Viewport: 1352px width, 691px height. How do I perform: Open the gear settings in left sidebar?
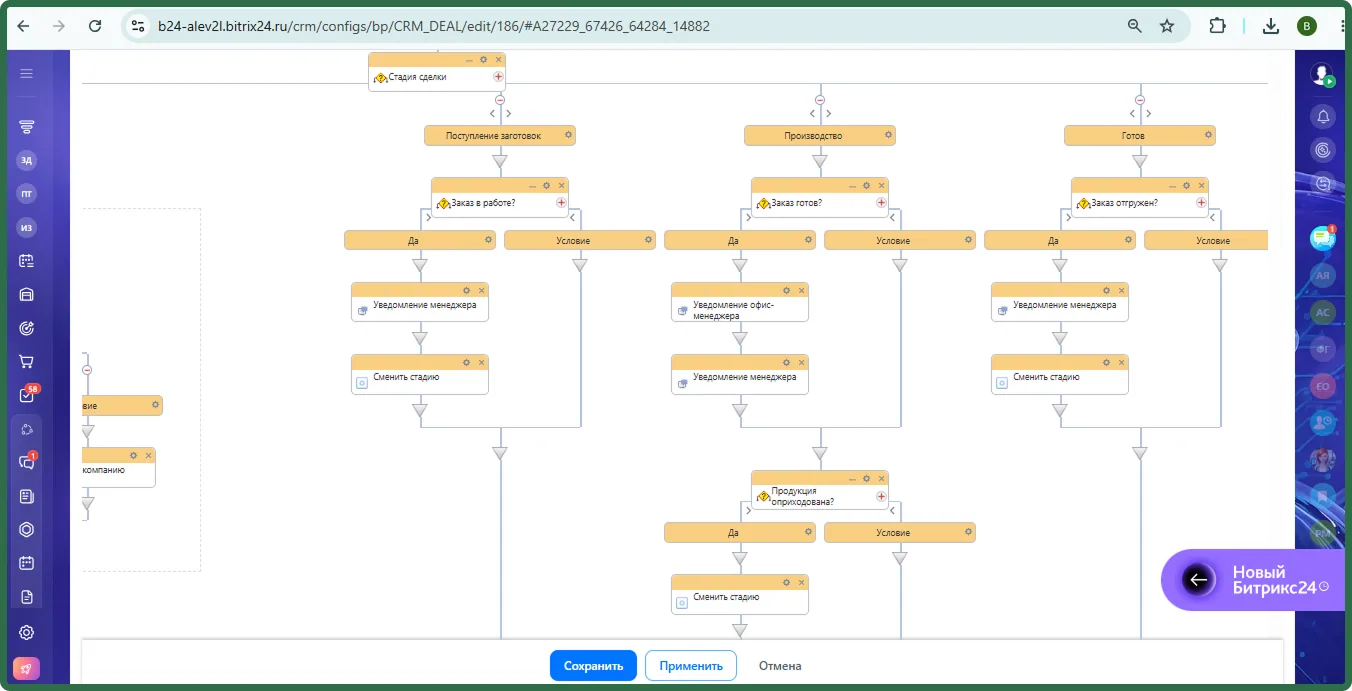pos(27,632)
